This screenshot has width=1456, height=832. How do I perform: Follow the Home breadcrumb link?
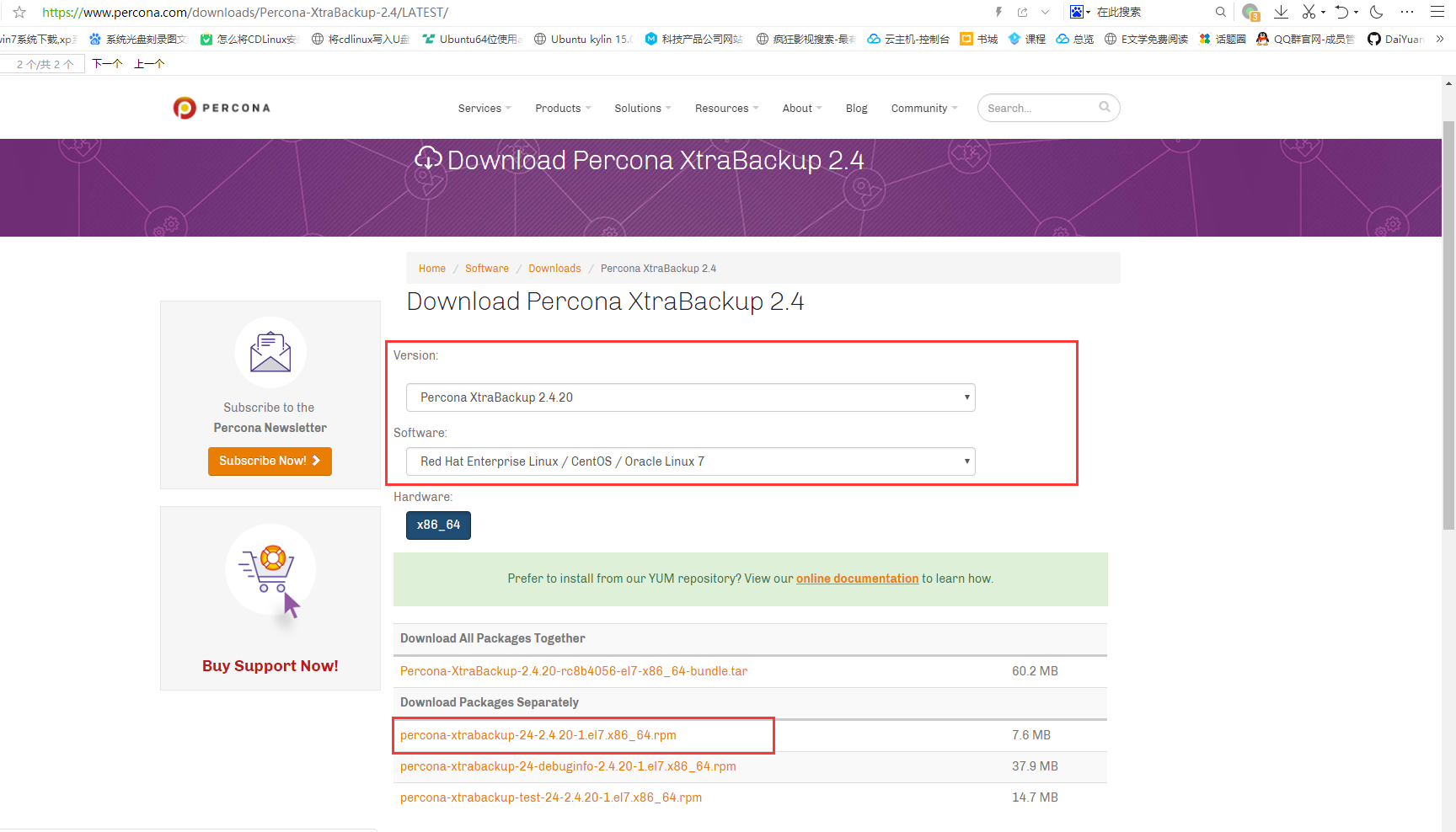432,269
